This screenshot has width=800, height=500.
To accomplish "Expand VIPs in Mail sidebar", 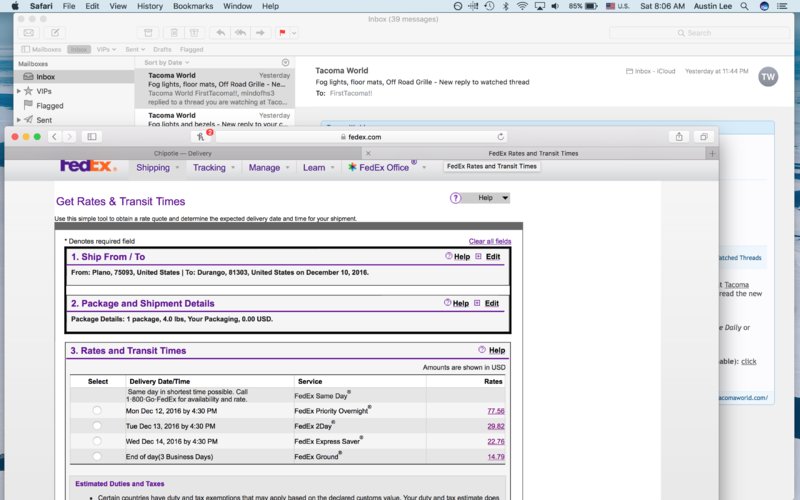I will point(19,91).
